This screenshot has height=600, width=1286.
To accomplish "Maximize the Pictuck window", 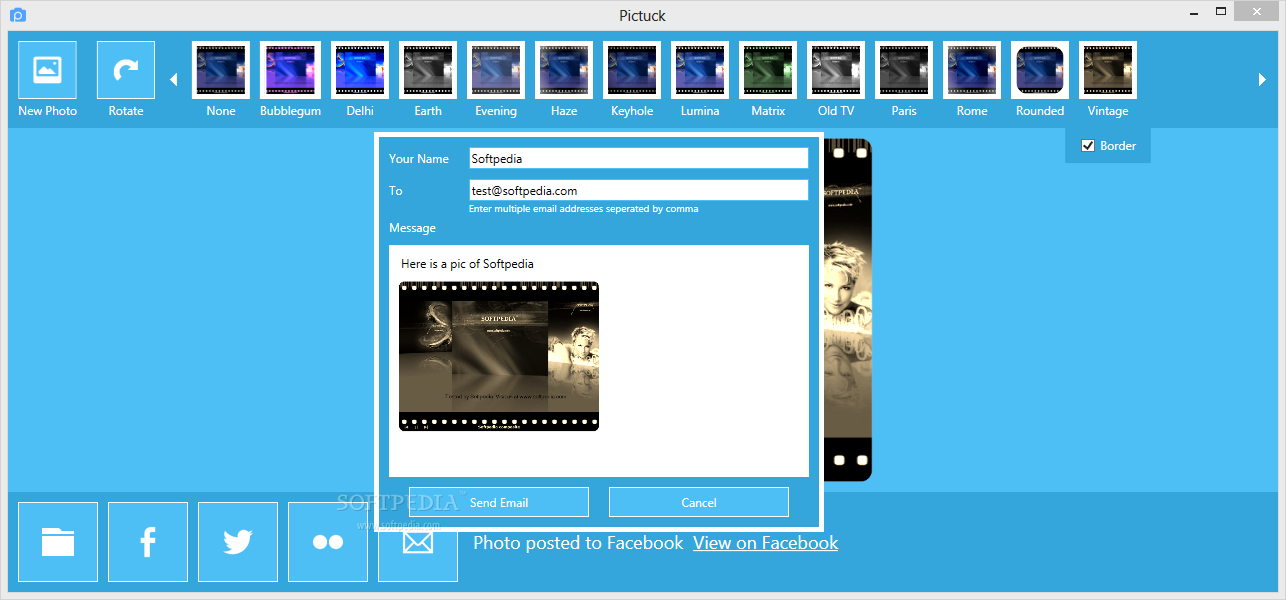I will click(x=1221, y=13).
